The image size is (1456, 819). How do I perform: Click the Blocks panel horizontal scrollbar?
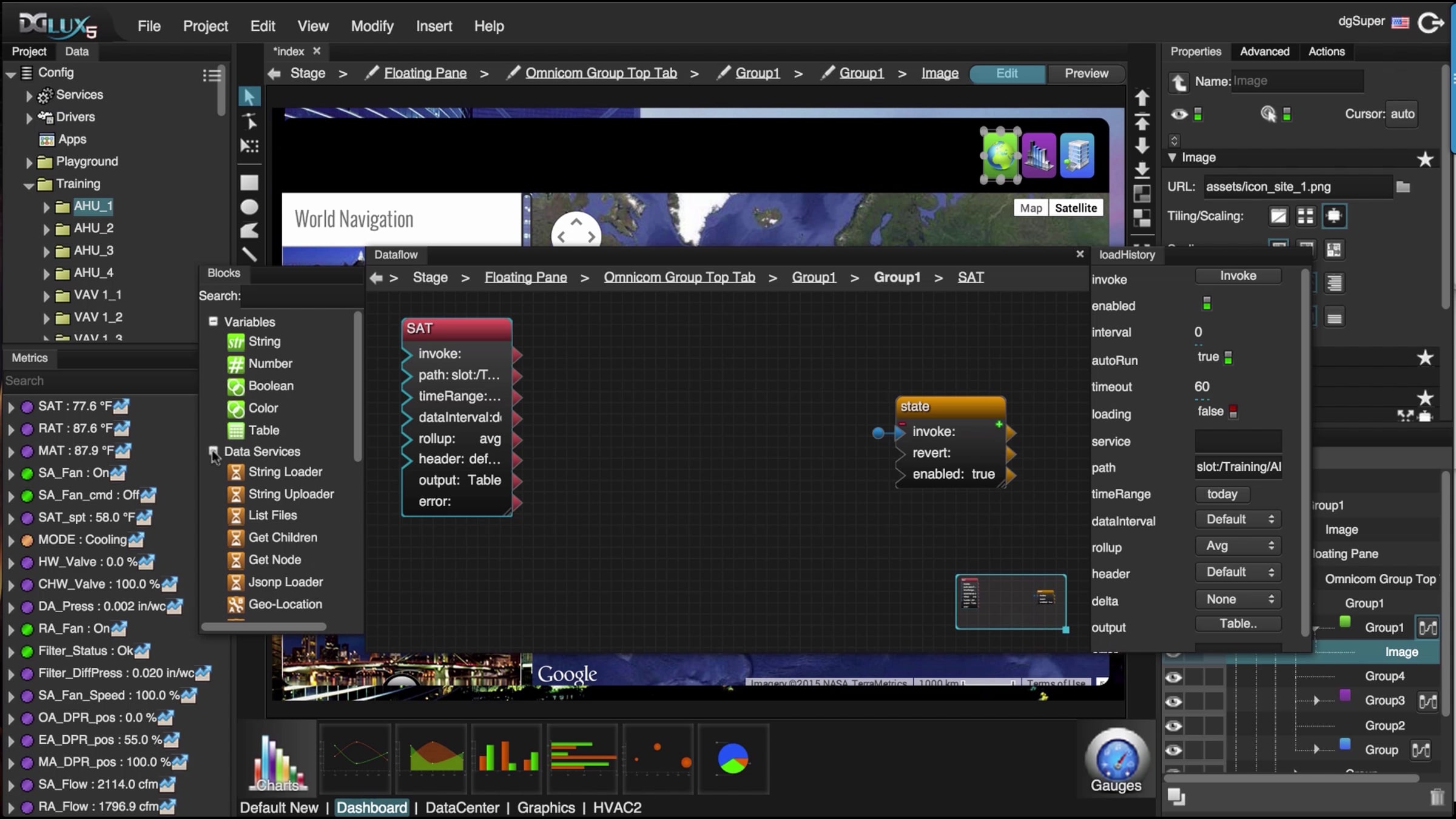pyautogui.click(x=264, y=627)
